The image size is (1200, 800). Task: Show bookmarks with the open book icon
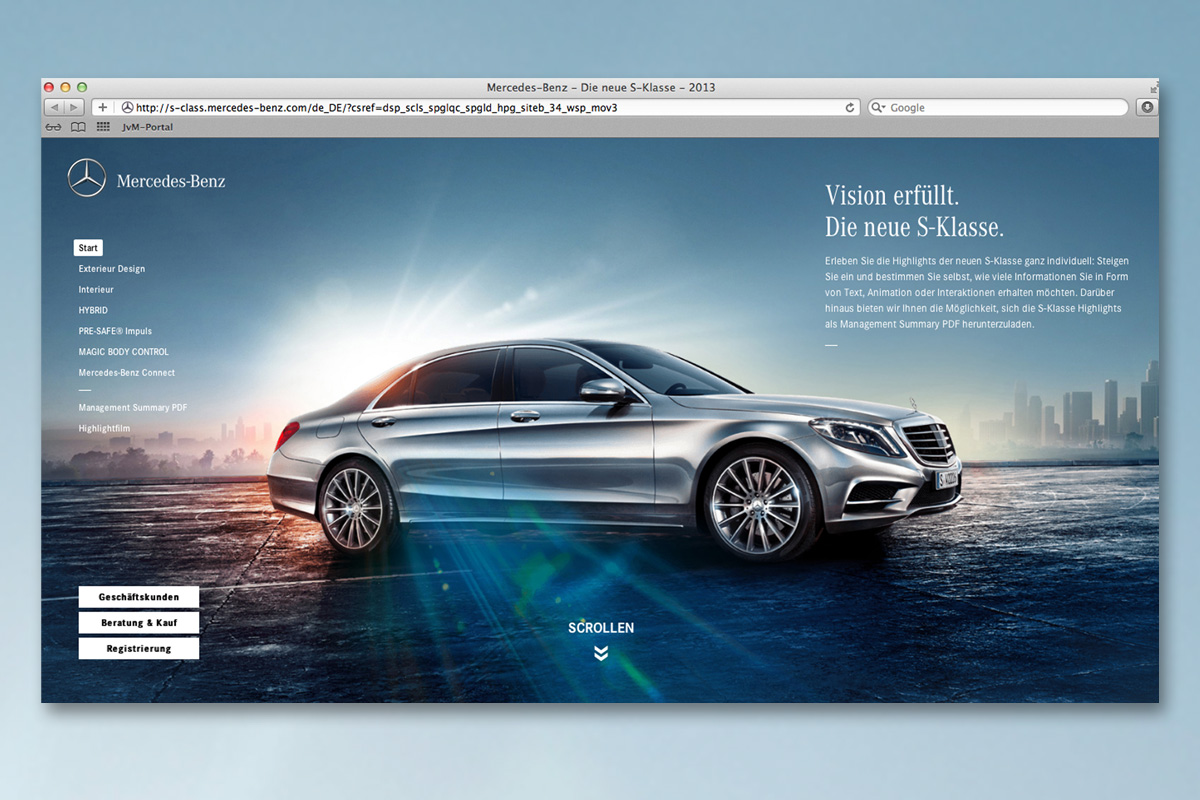click(78, 127)
